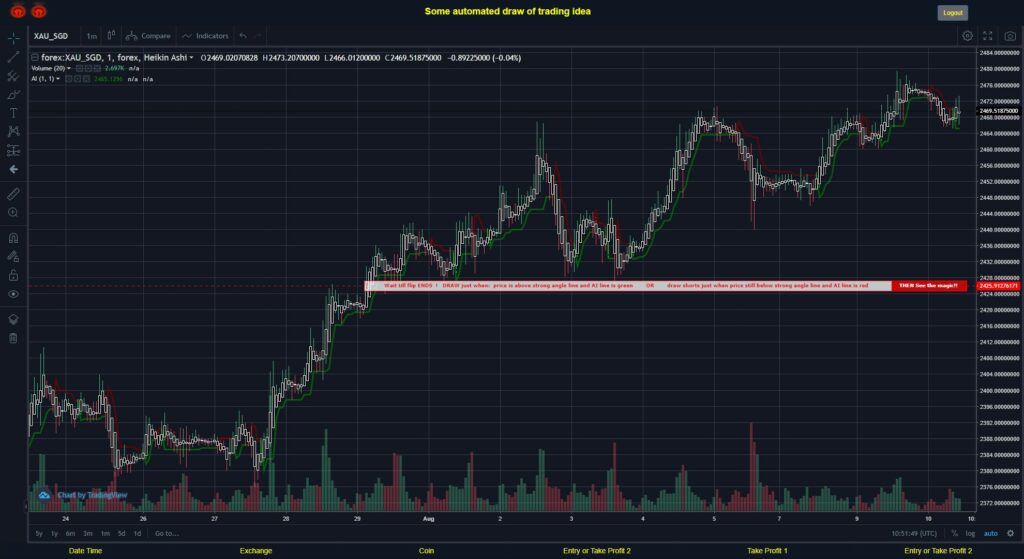Select the 1m time range
The image size is (1024, 559).
(x=105, y=534)
